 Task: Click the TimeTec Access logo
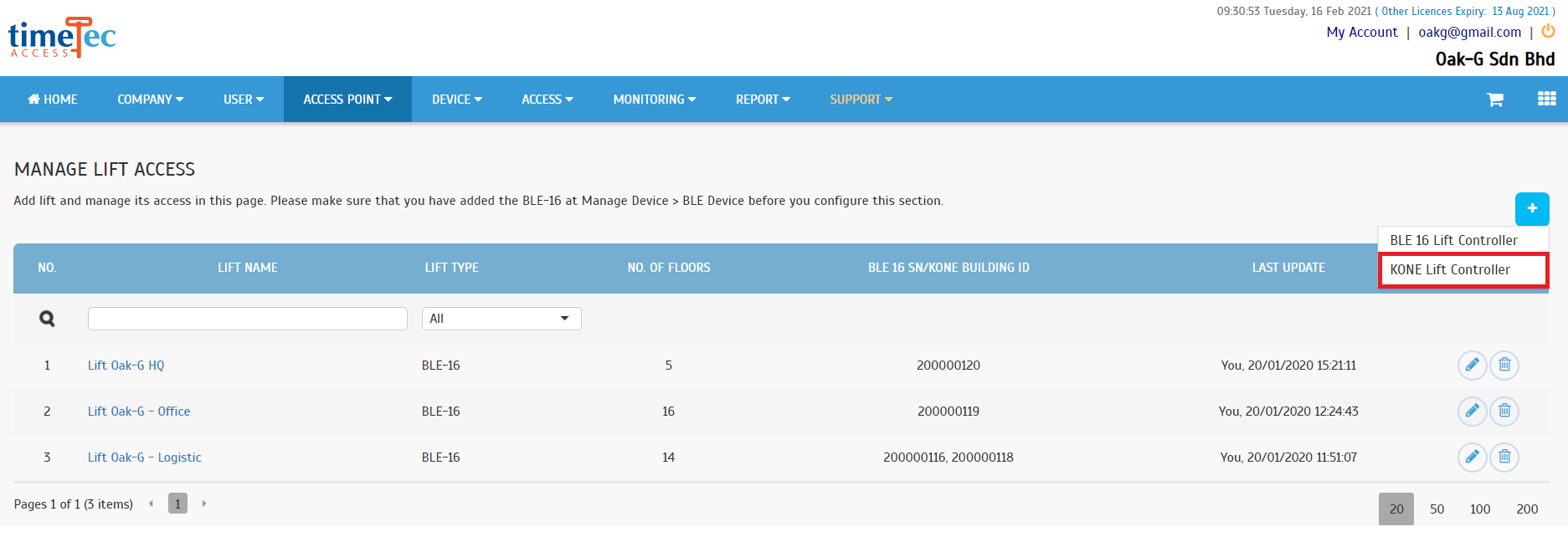[x=62, y=38]
